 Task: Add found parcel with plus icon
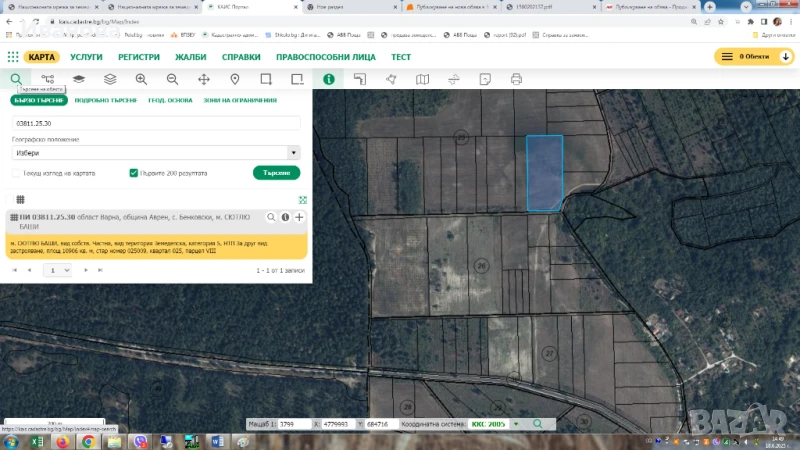299,217
